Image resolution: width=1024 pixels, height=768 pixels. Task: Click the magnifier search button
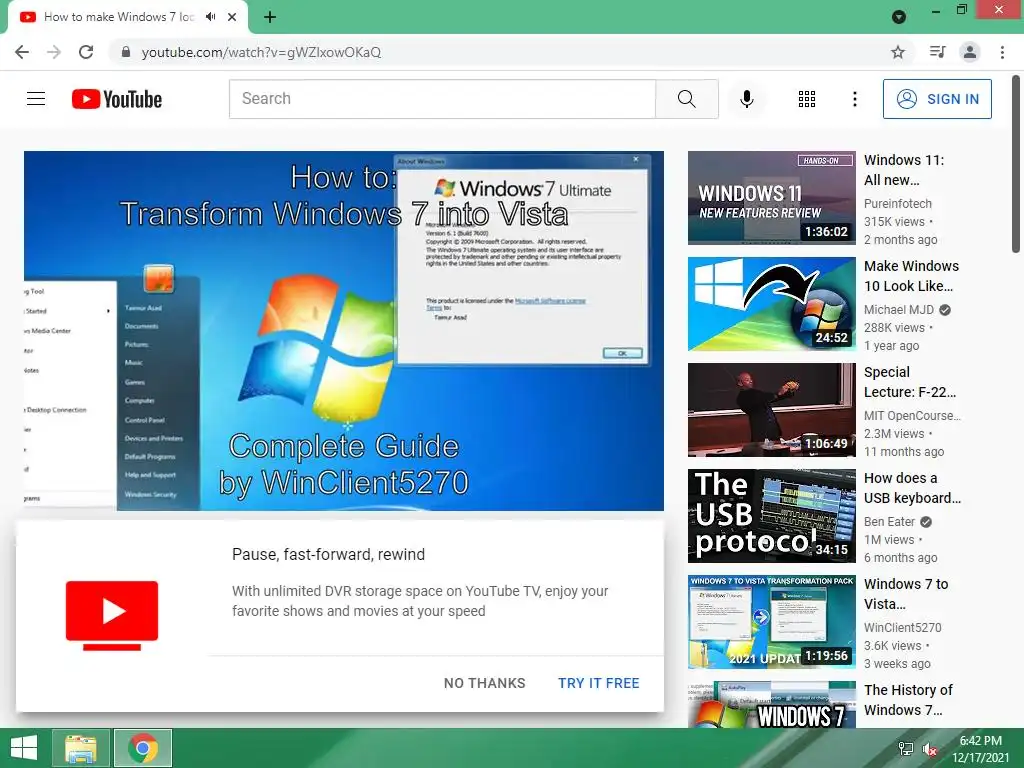point(686,99)
